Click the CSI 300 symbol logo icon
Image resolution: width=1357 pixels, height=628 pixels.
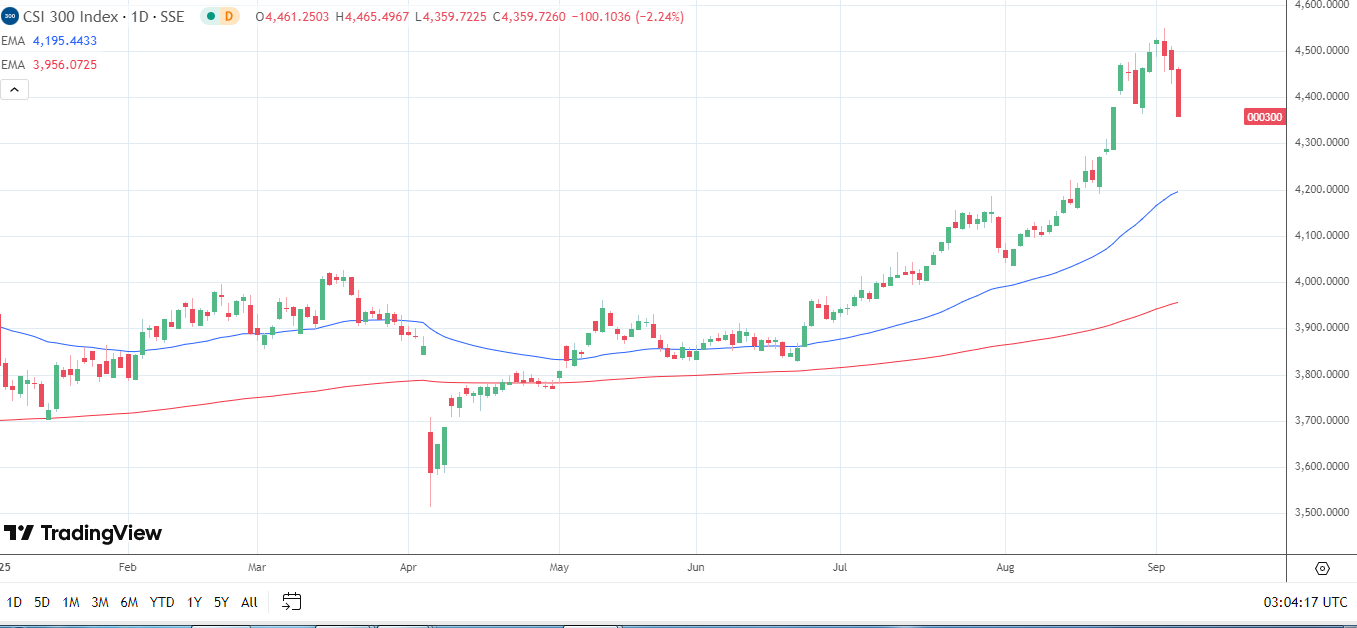click(10, 16)
